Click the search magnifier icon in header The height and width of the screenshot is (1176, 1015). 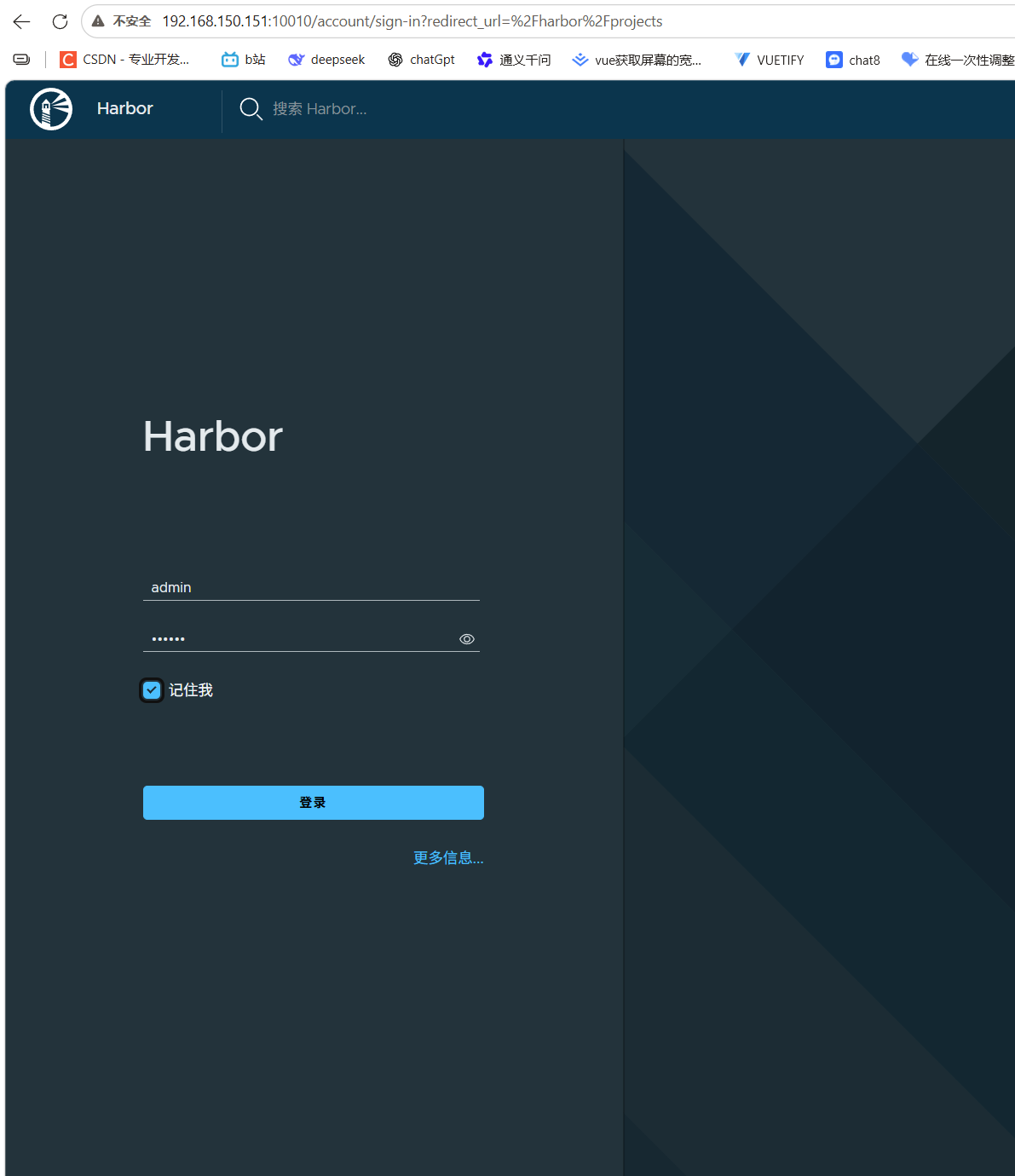pyautogui.click(x=251, y=109)
